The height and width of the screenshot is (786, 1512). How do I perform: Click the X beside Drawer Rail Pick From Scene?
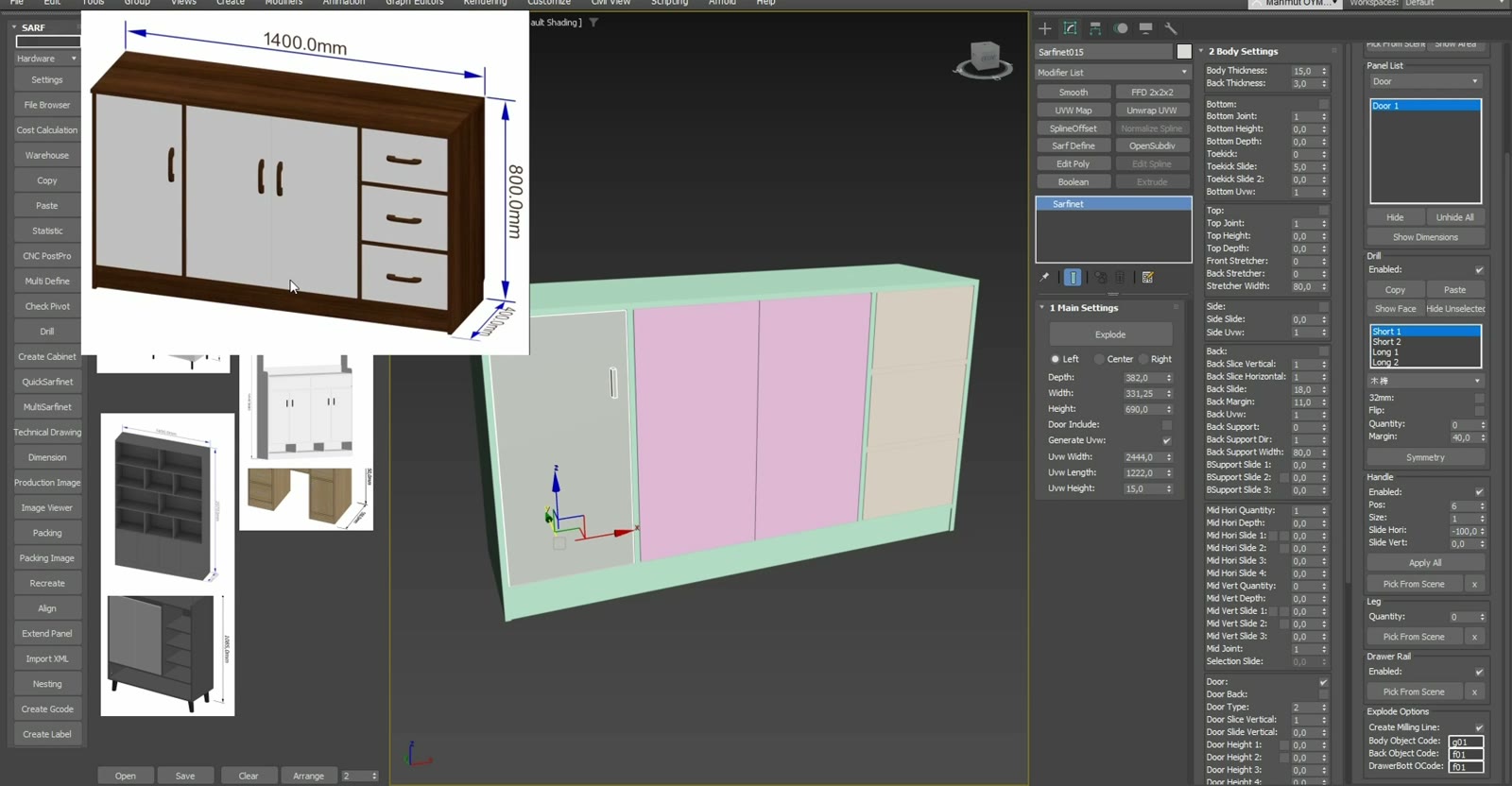click(1474, 692)
